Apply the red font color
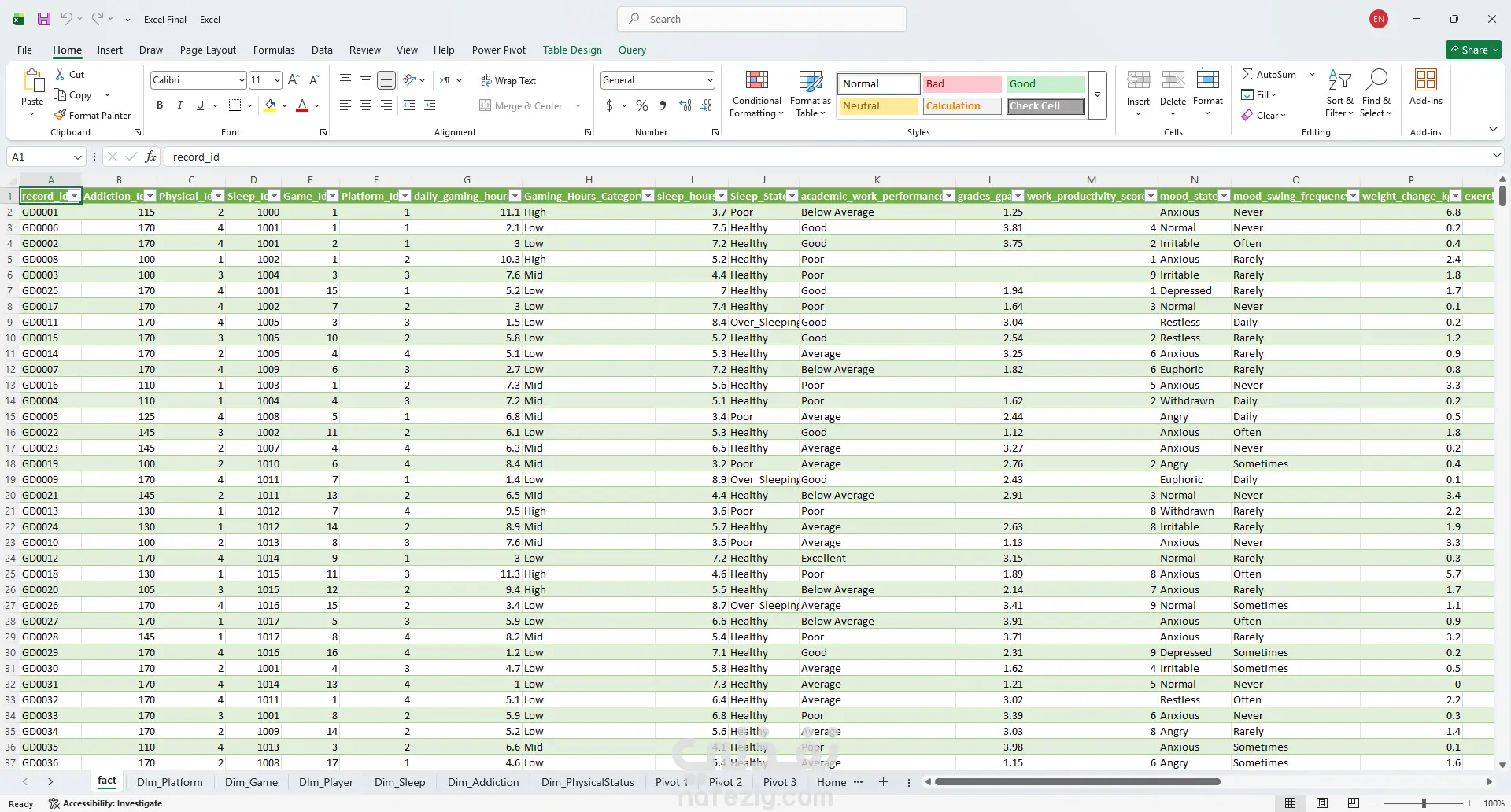The width and height of the screenshot is (1511, 812). [302, 105]
